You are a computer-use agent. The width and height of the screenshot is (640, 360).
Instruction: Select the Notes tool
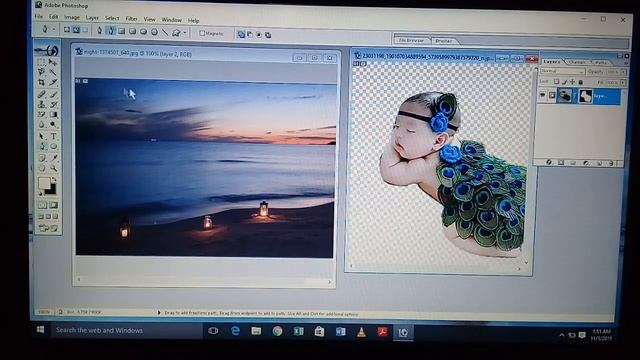coord(42,158)
